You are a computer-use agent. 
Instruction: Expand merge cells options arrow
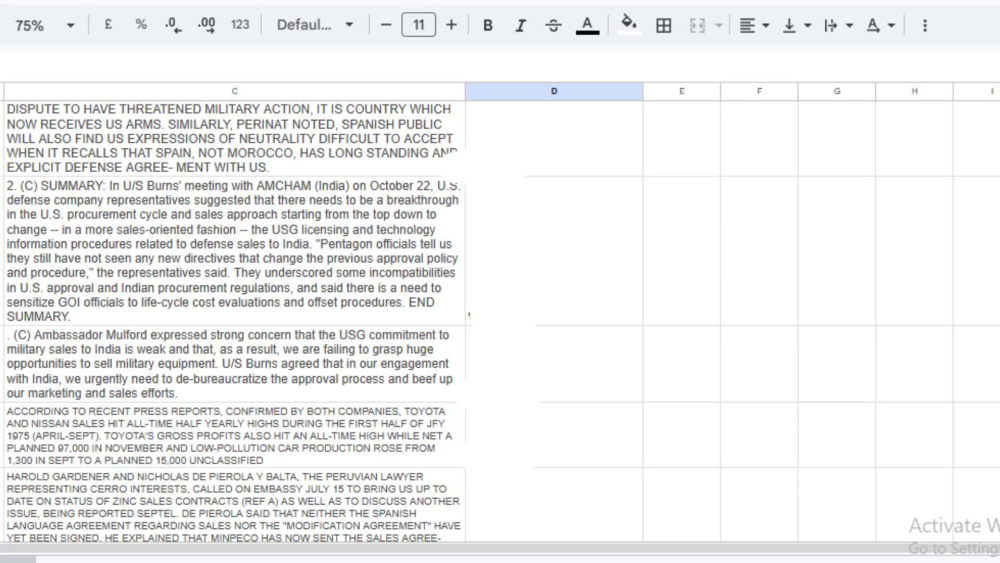pyautogui.click(x=719, y=26)
